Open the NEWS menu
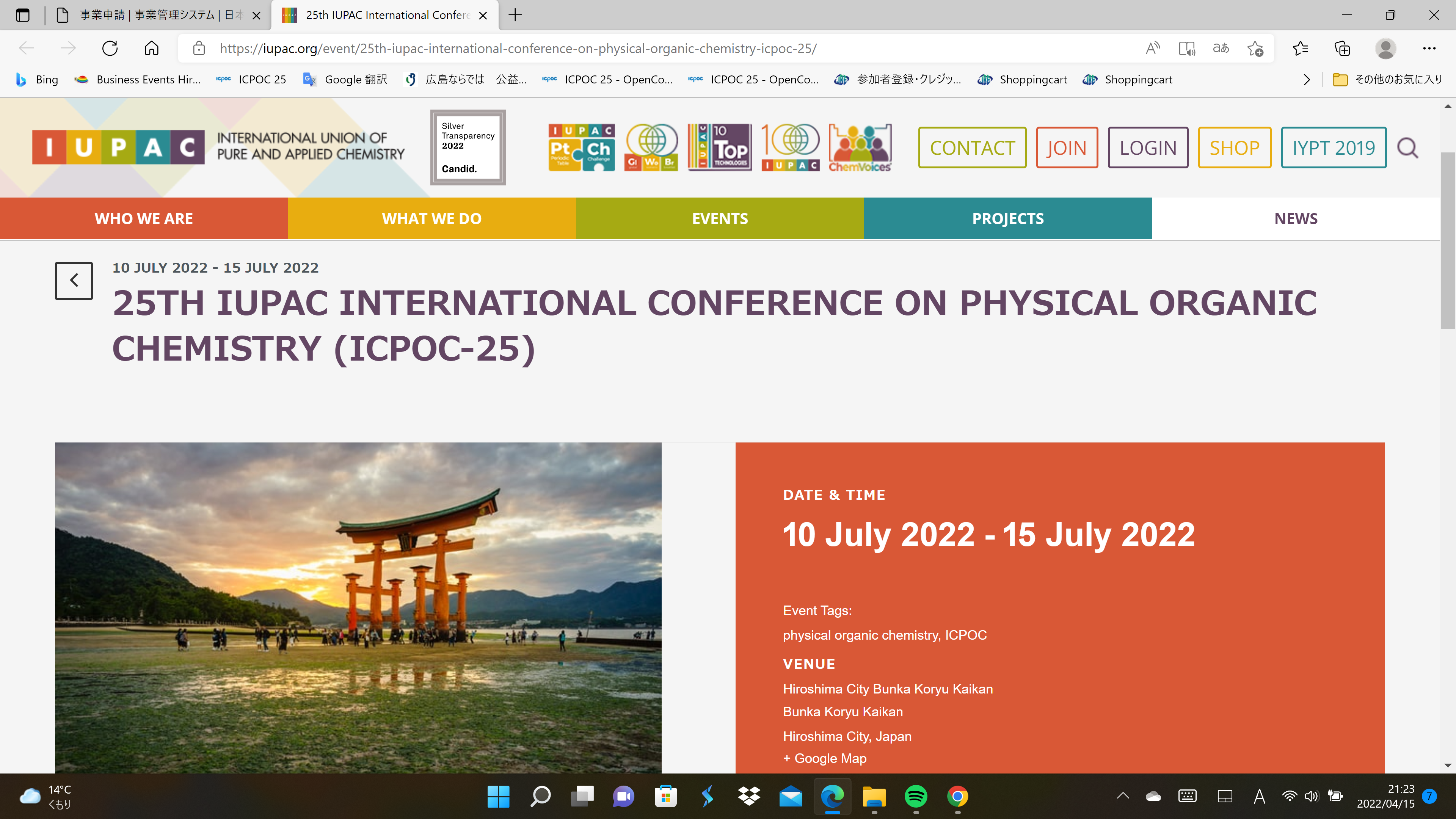This screenshot has height=819, width=1456. pyautogui.click(x=1296, y=218)
